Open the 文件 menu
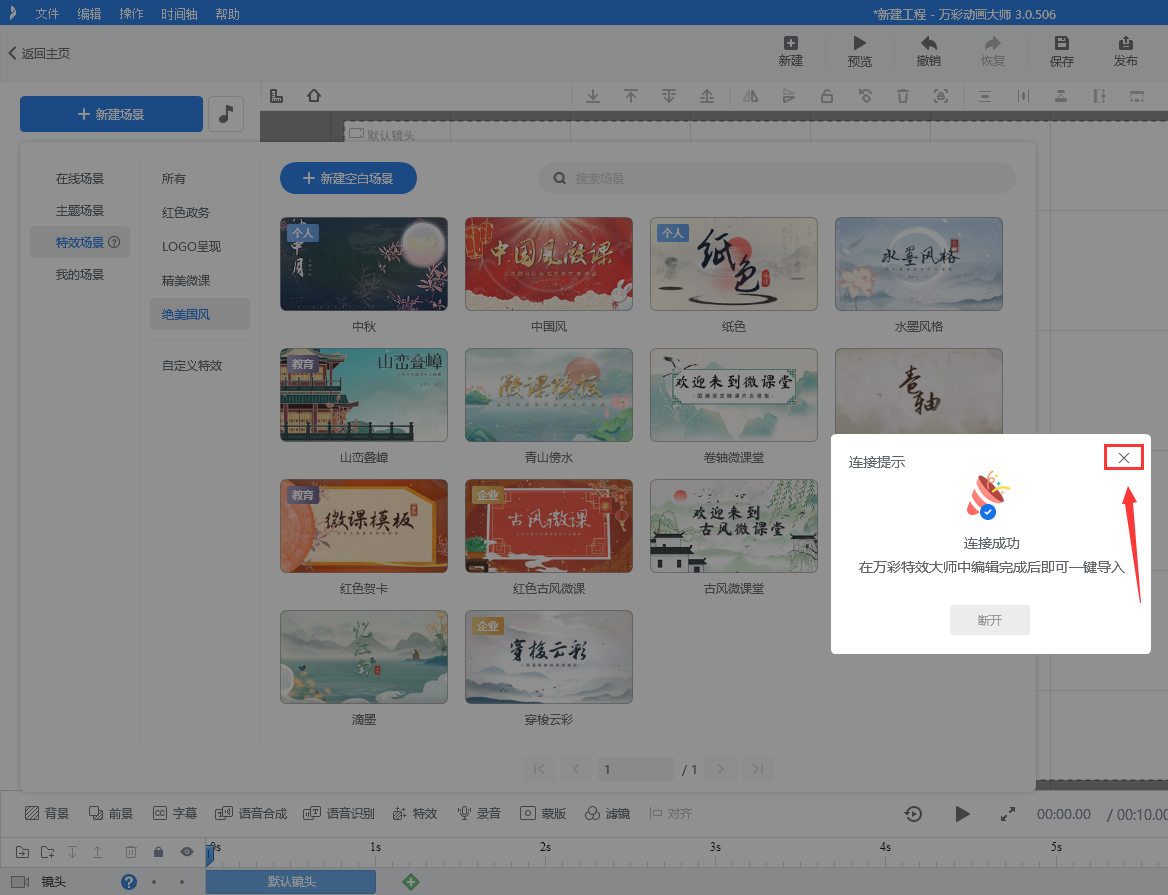The image size is (1168, 895). (47, 14)
